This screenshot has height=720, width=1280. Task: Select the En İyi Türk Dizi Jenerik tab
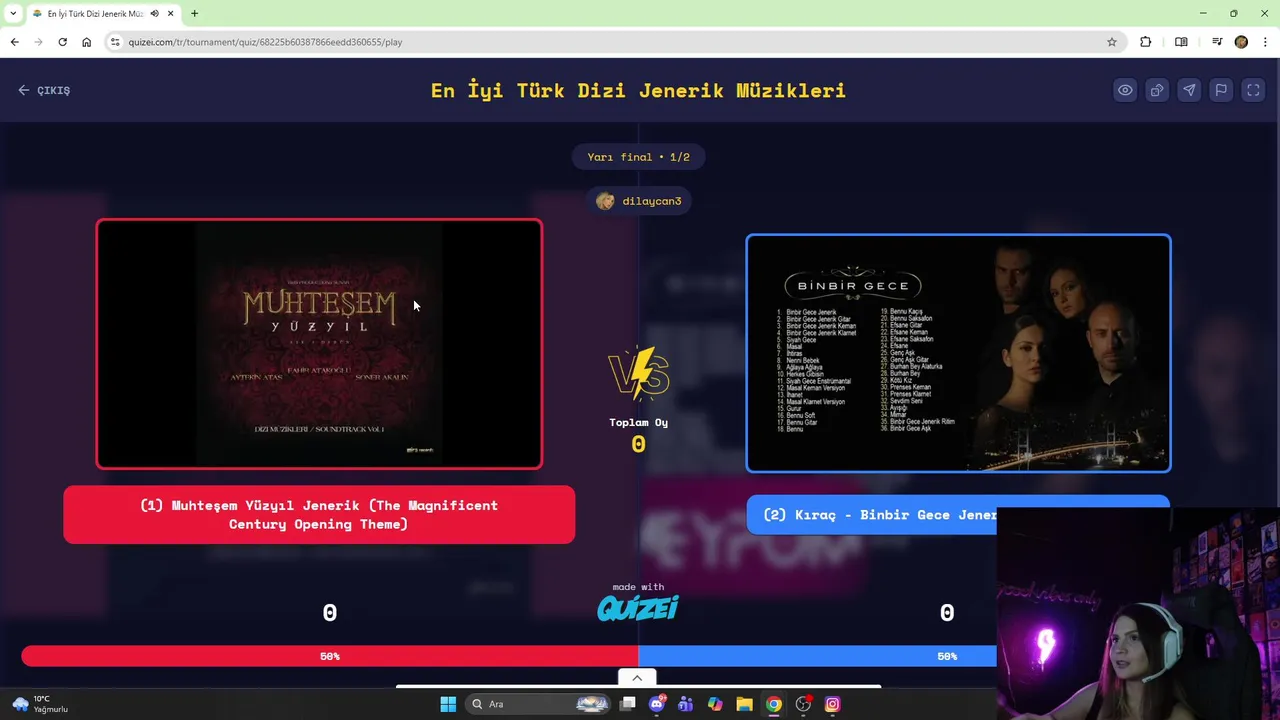95,14
